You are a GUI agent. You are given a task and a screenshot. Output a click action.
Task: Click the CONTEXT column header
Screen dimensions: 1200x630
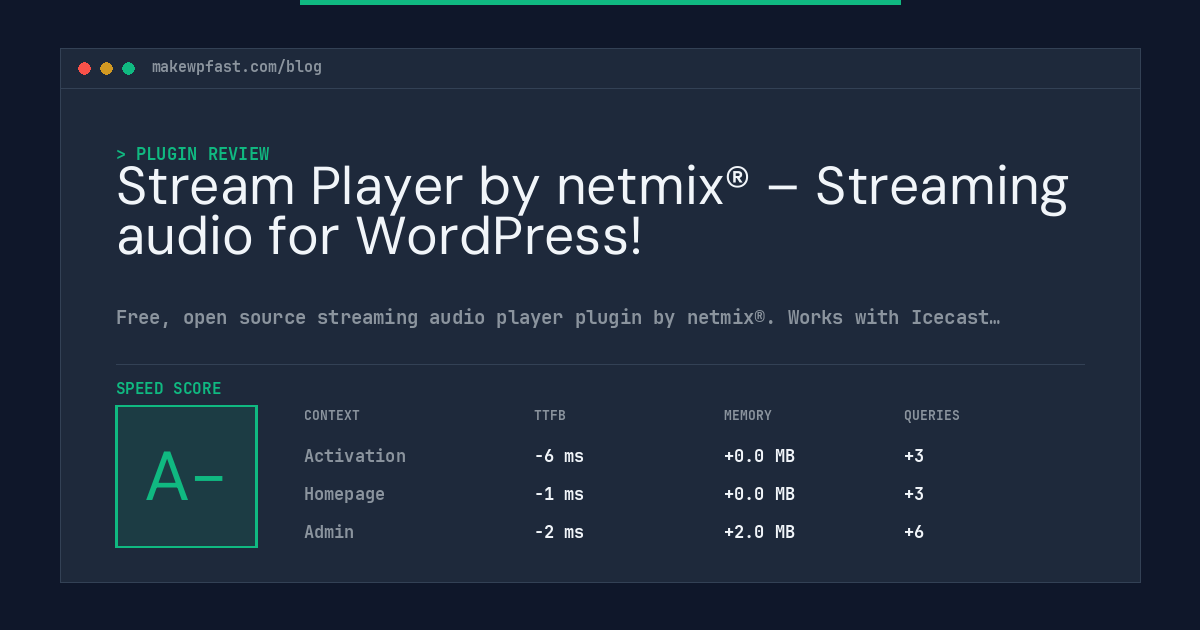click(x=332, y=415)
